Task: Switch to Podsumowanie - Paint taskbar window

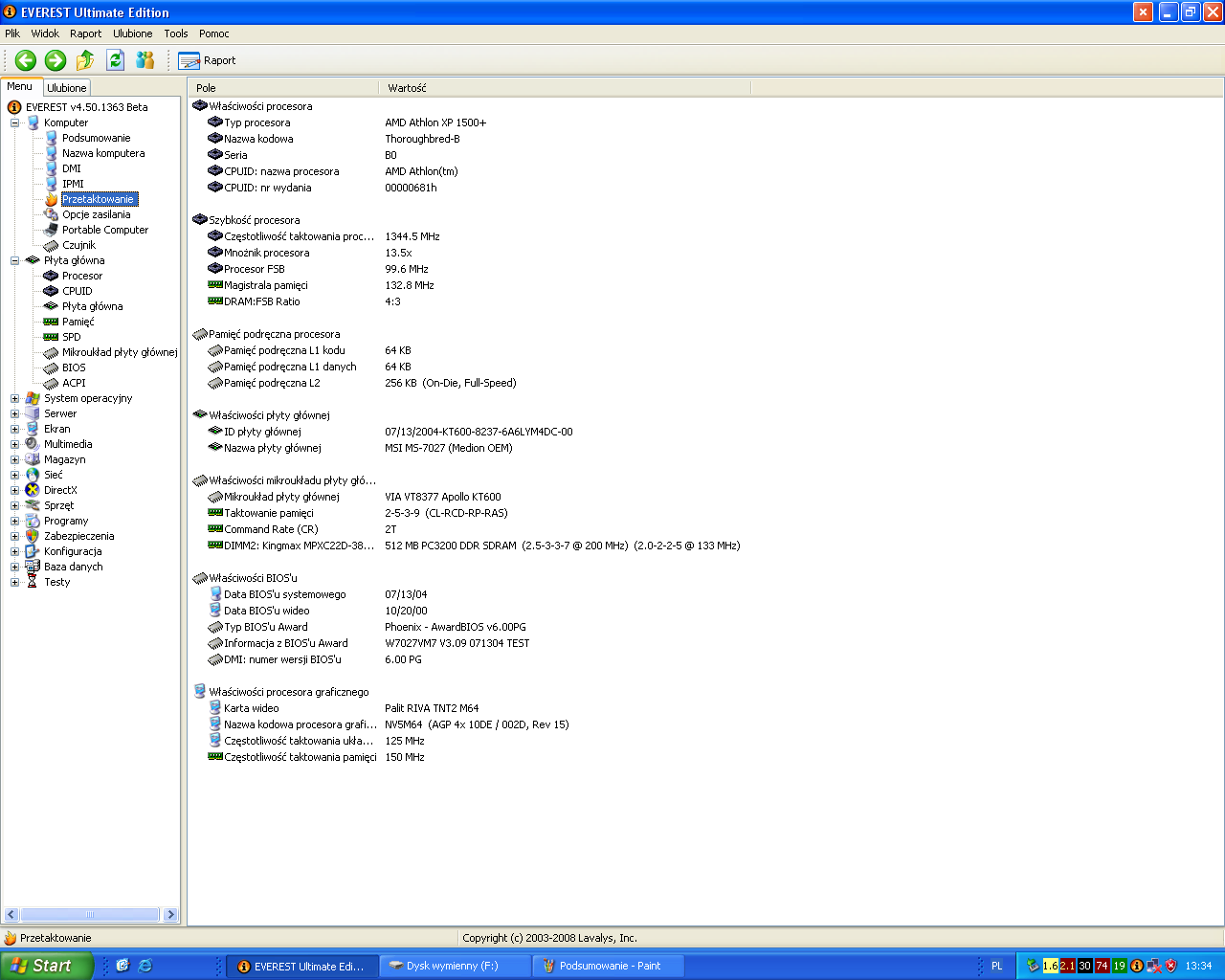Action: pyautogui.click(x=609, y=966)
